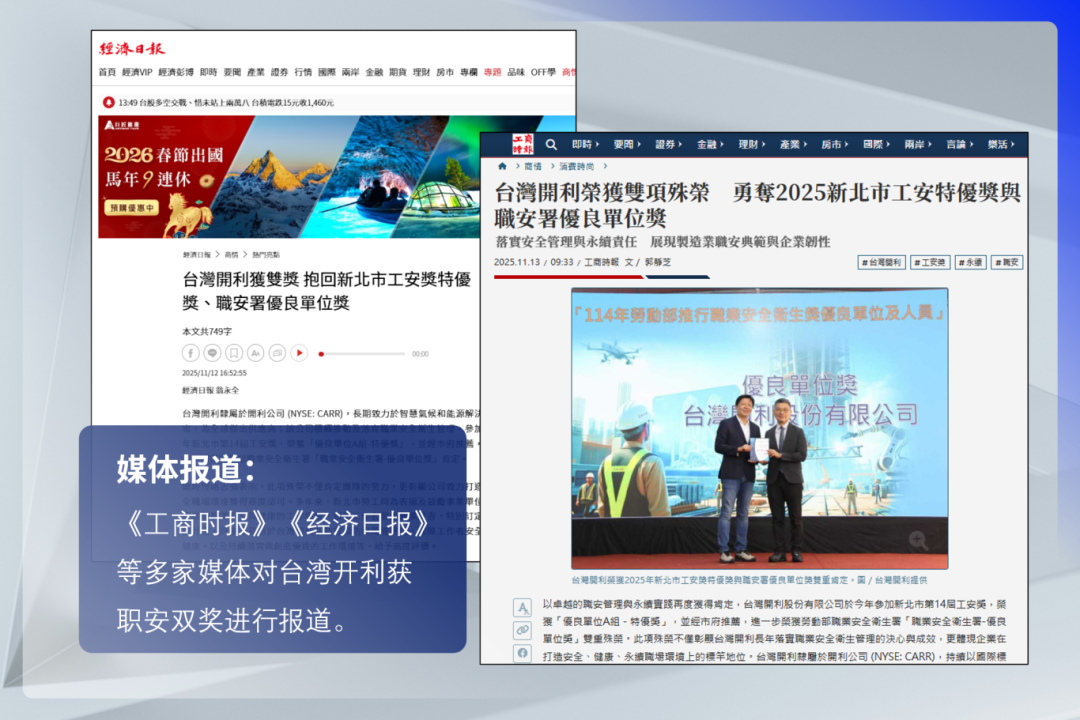Click the #工安獎 hashtag

click(x=930, y=262)
